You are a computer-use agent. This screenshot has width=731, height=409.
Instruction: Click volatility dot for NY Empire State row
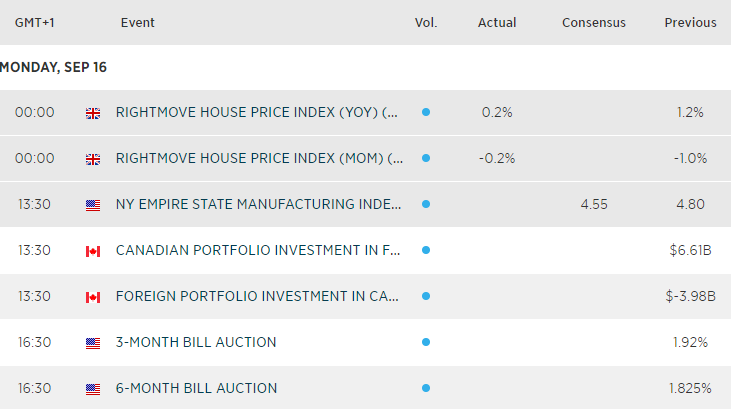click(426, 205)
